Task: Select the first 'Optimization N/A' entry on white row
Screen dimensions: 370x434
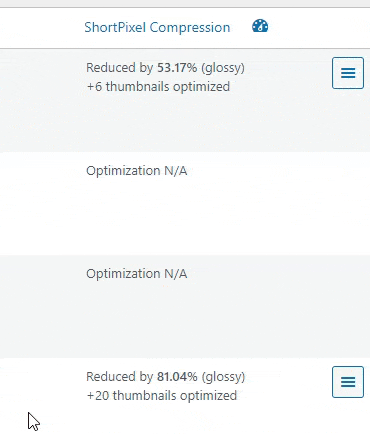Action: (x=137, y=171)
